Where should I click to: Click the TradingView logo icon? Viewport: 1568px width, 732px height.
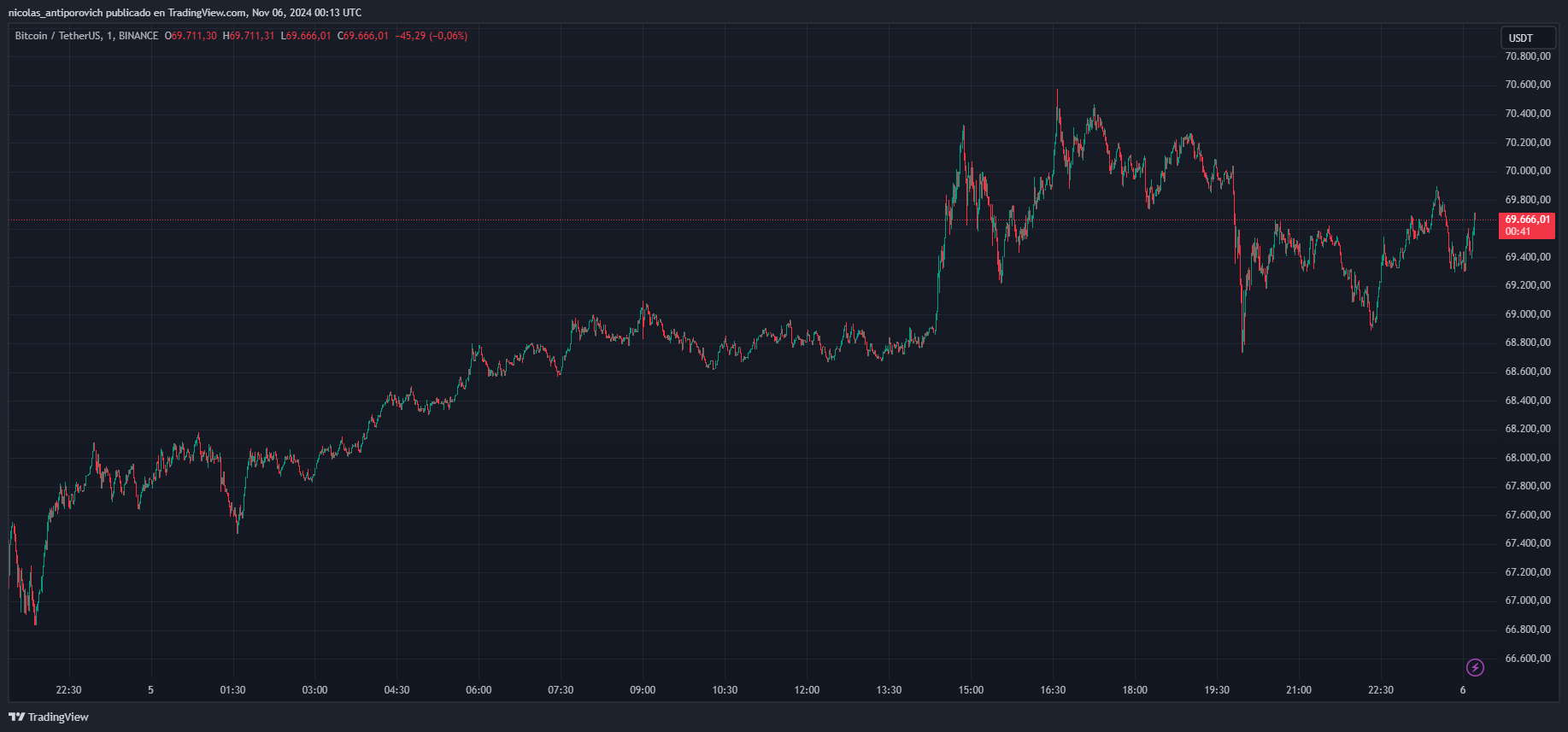pyautogui.click(x=16, y=717)
